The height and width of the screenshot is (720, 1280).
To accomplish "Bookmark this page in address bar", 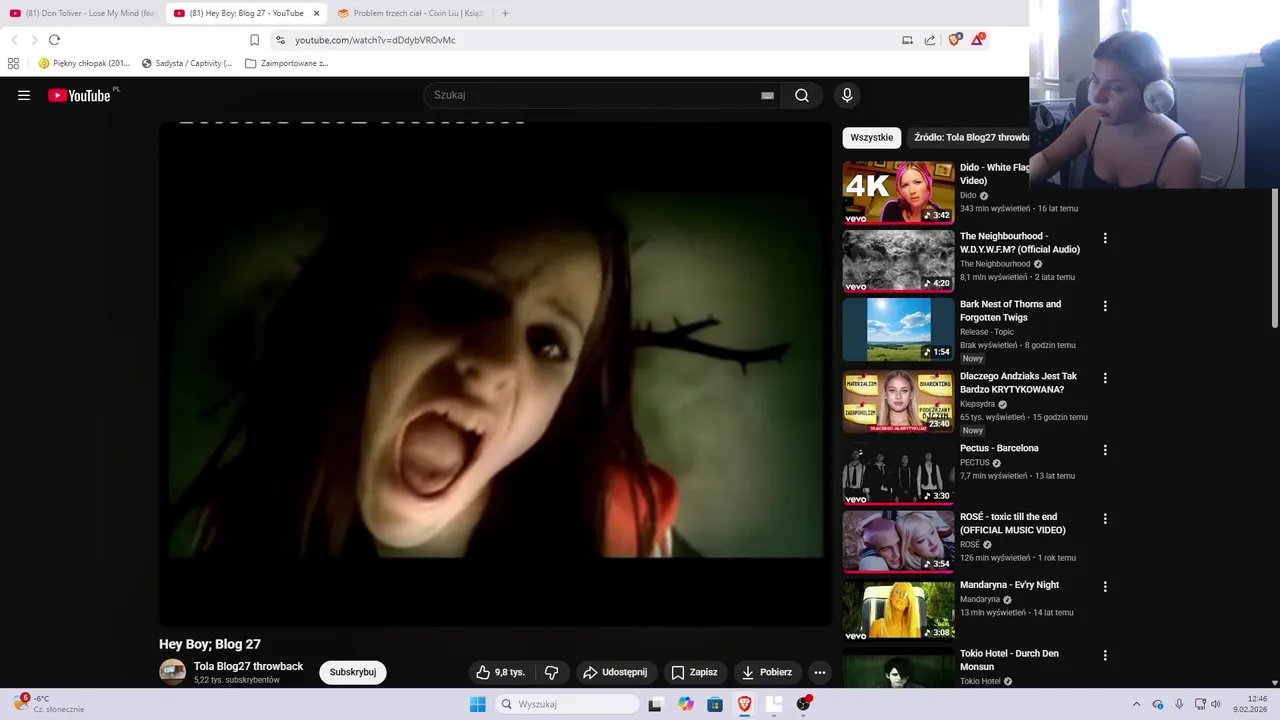I will coord(254,40).
